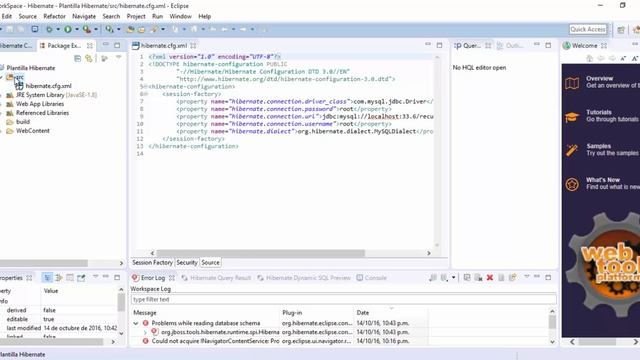Image resolution: width=640 pixels, height=360 pixels.
Task: Click the Samples wand icon
Action: coord(572,150)
